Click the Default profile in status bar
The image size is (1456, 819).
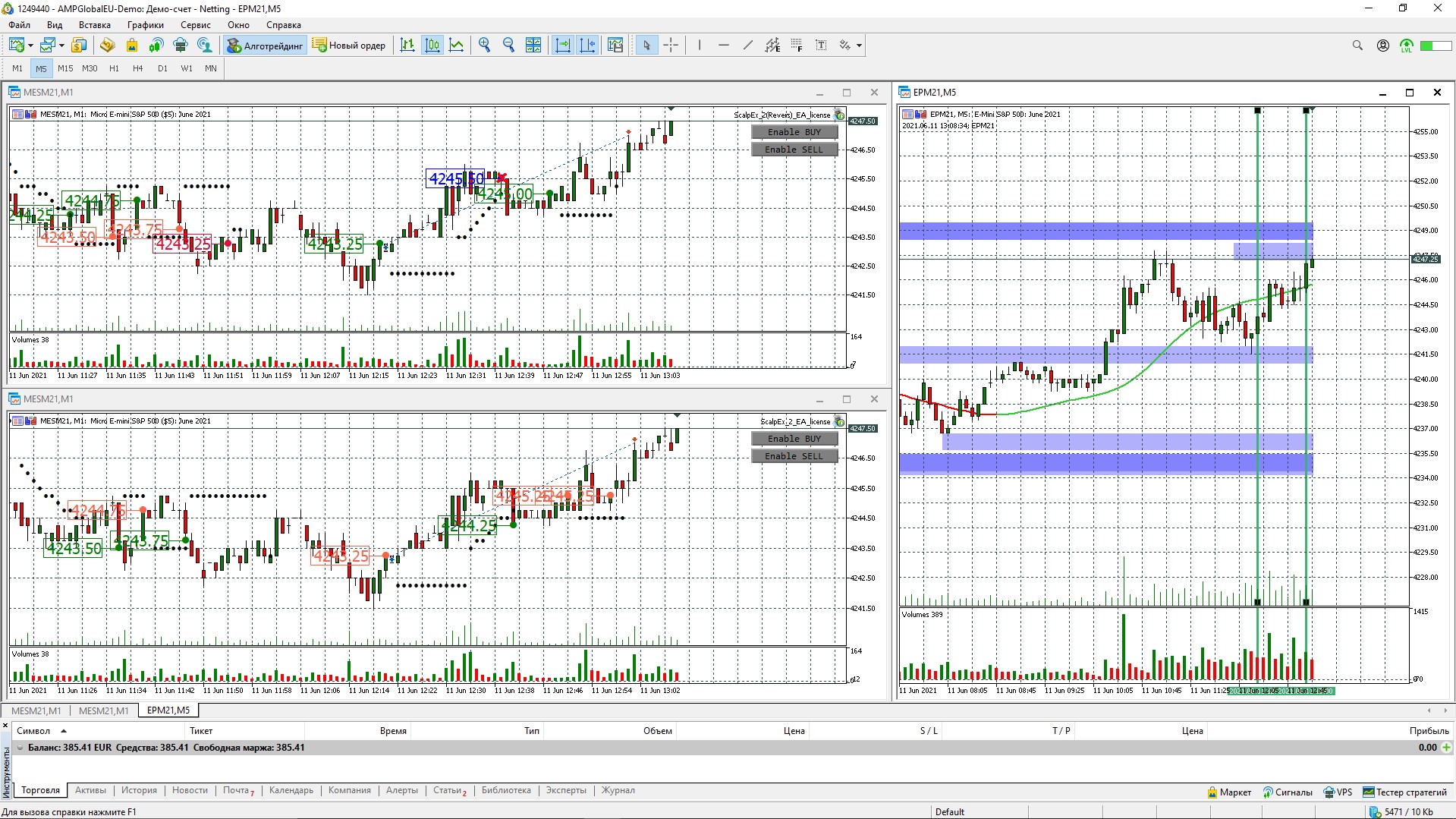[x=950, y=812]
